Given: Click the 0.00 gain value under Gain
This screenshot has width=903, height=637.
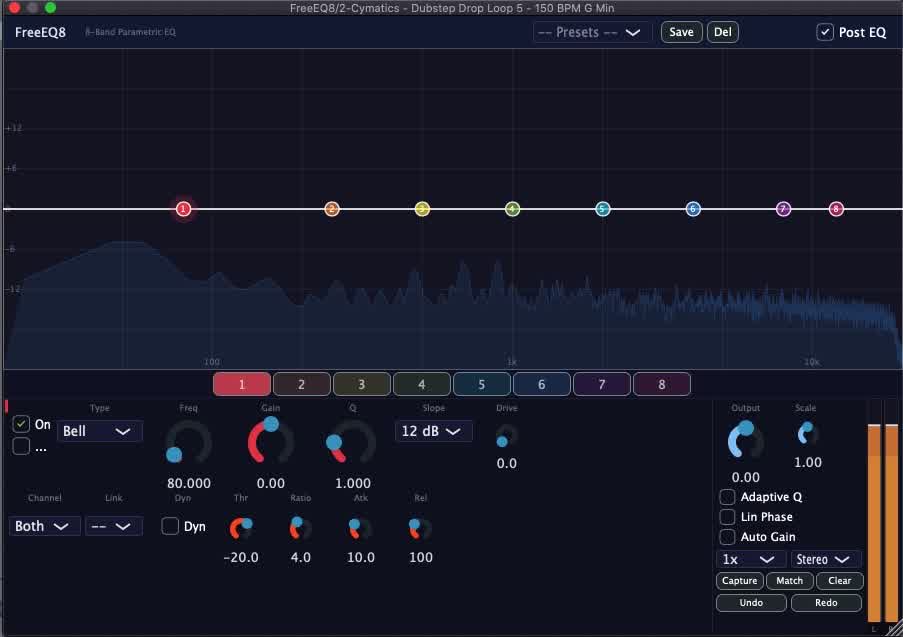Looking at the screenshot, I should [x=271, y=483].
